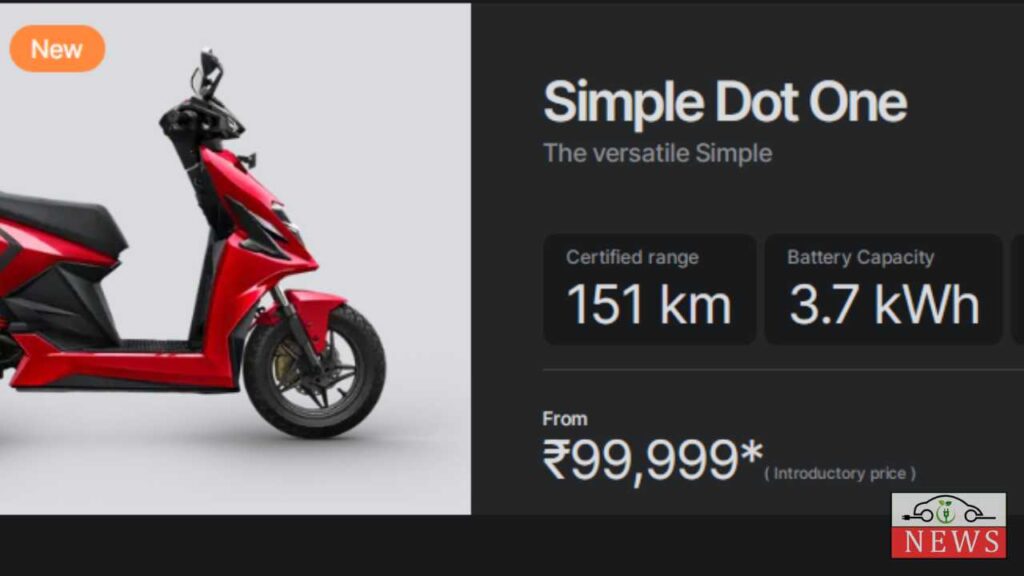Click the Battery Capacity label
The width and height of the screenshot is (1024, 576).
point(860,258)
